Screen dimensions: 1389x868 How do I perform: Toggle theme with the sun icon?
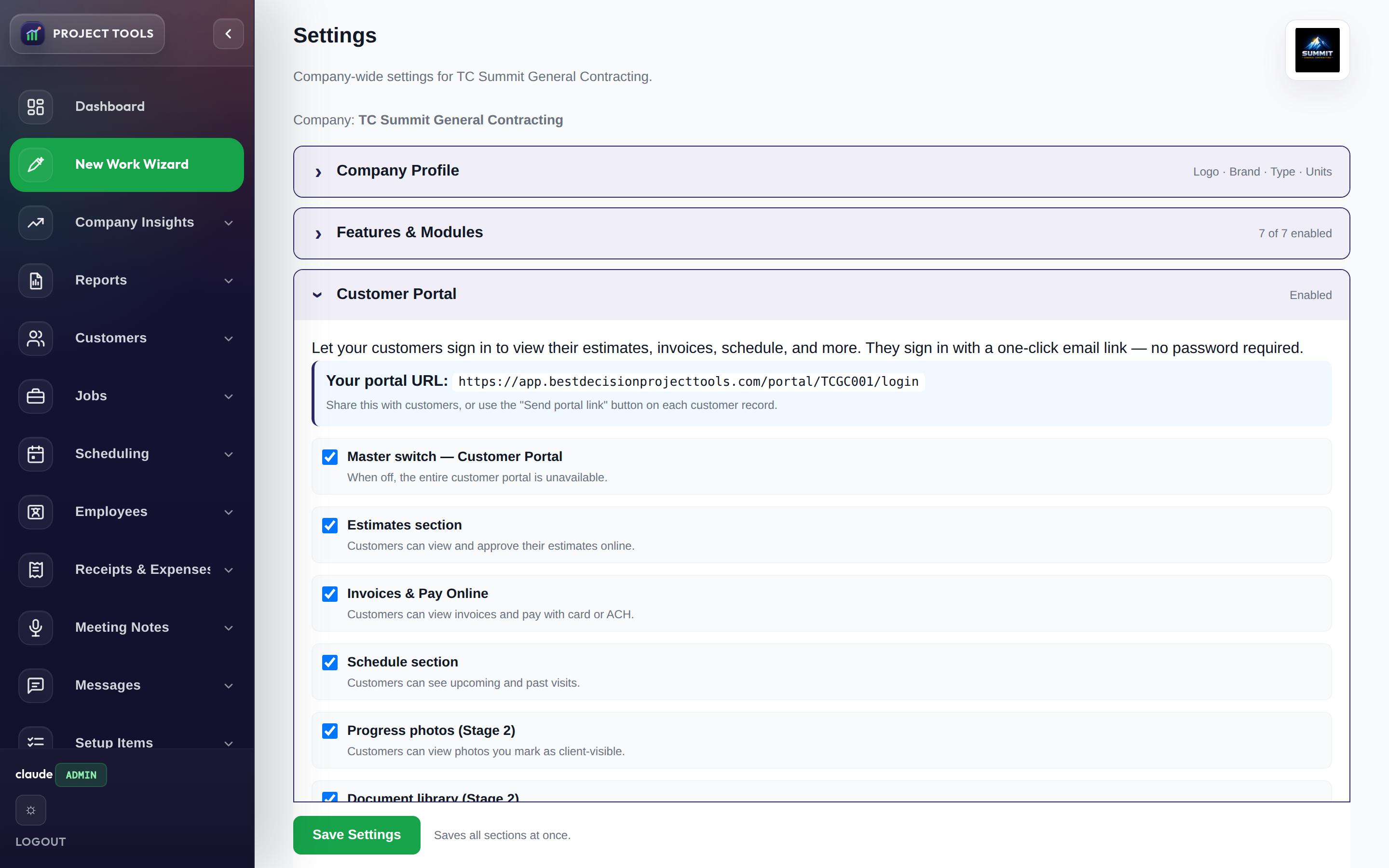[x=31, y=810]
